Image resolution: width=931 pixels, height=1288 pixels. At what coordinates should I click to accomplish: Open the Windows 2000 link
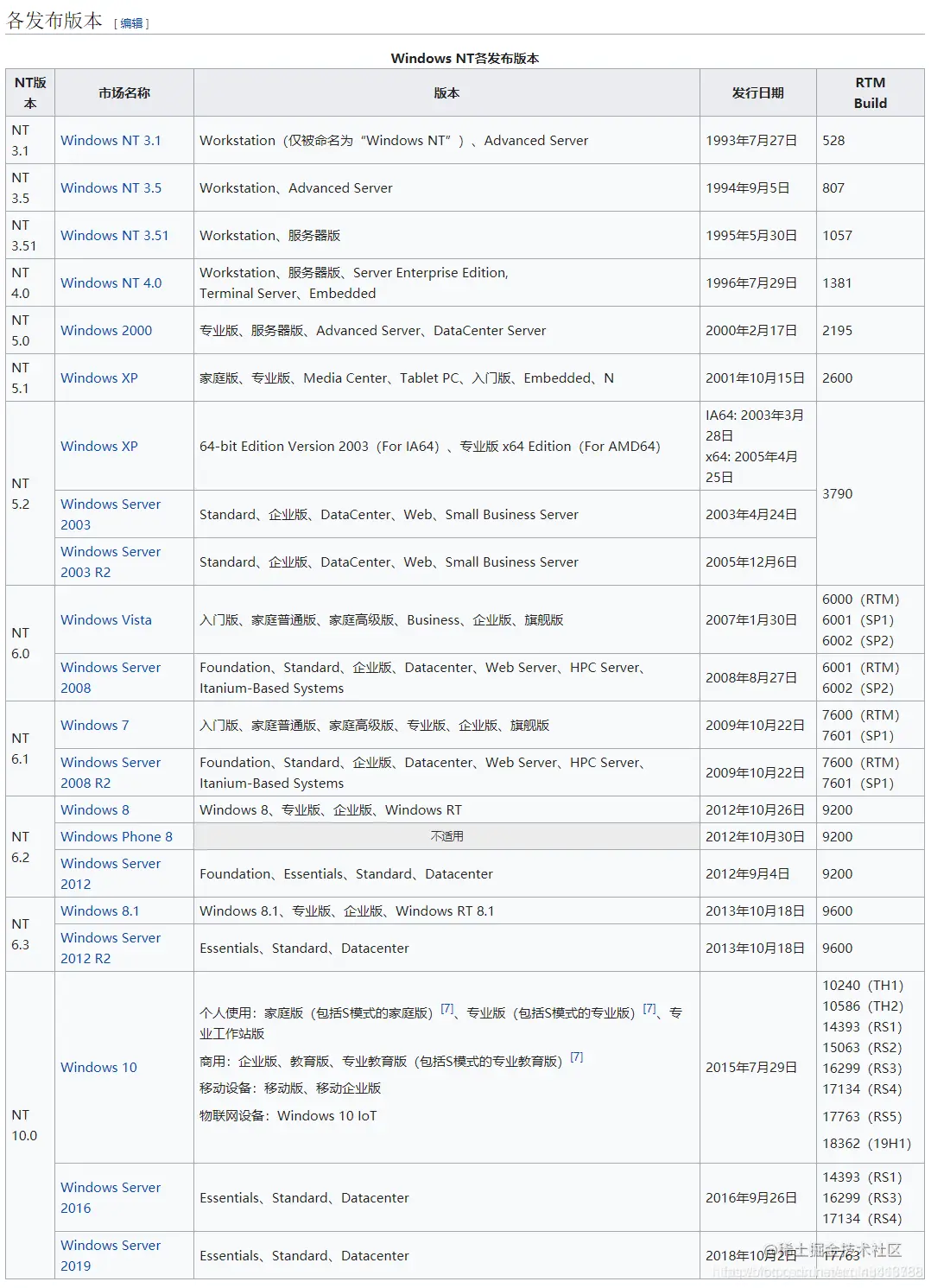(106, 330)
